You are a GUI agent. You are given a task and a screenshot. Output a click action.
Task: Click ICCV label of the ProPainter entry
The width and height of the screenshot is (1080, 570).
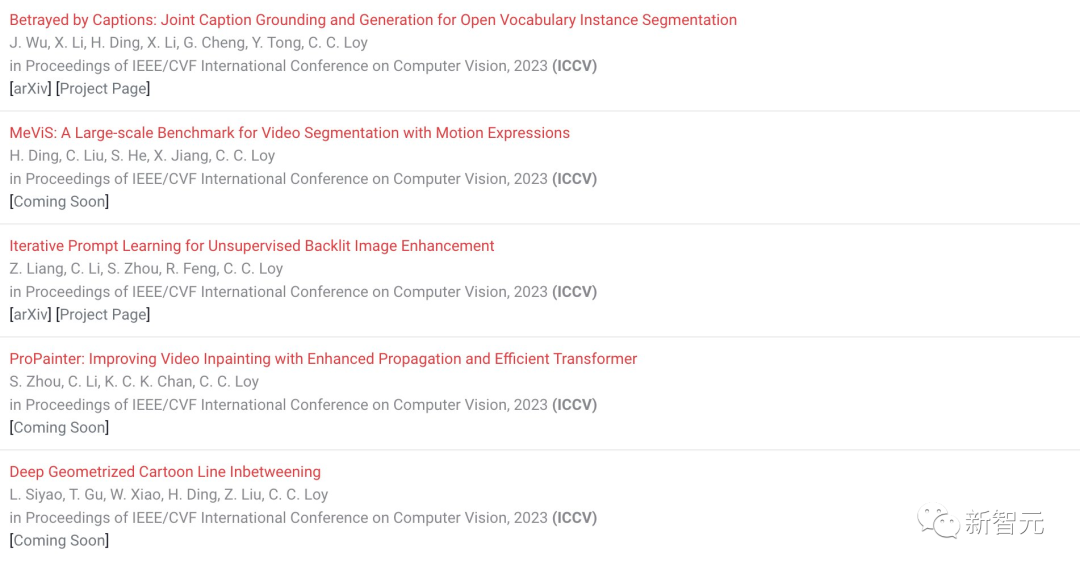coord(574,404)
